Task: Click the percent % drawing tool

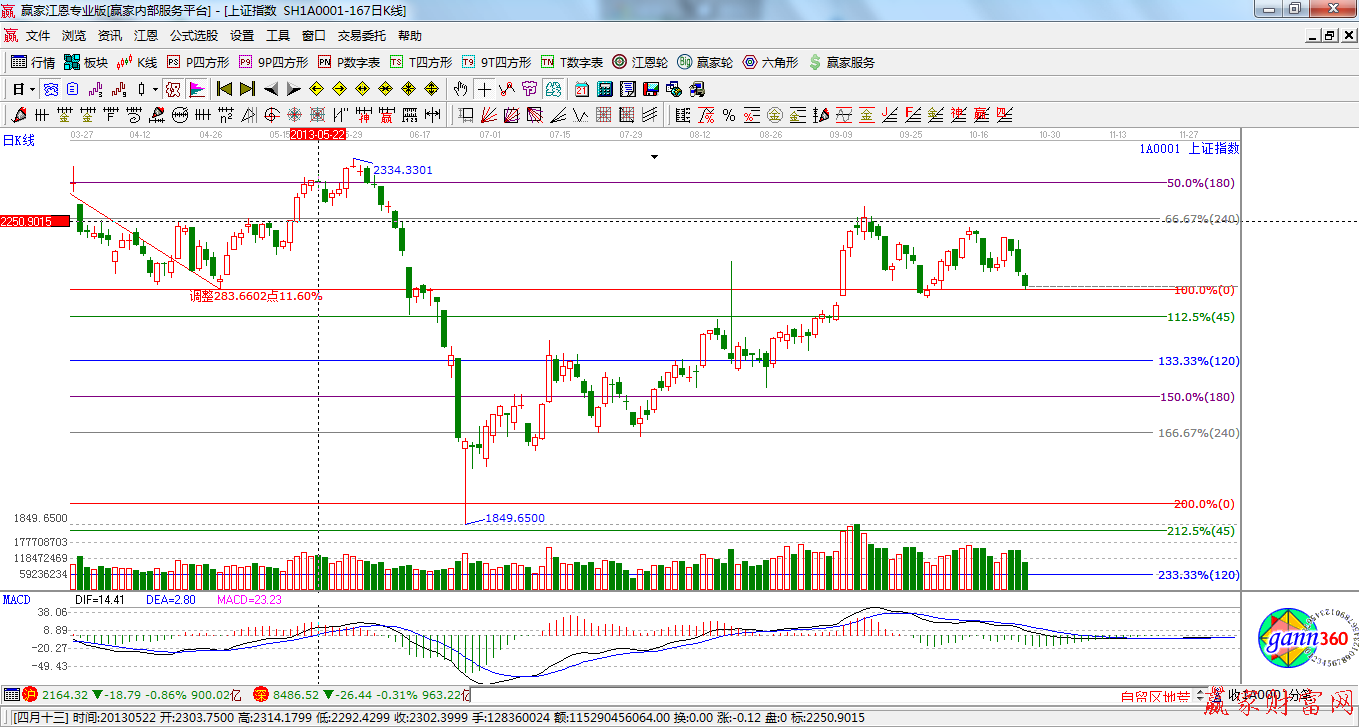Action: click(x=729, y=115)
